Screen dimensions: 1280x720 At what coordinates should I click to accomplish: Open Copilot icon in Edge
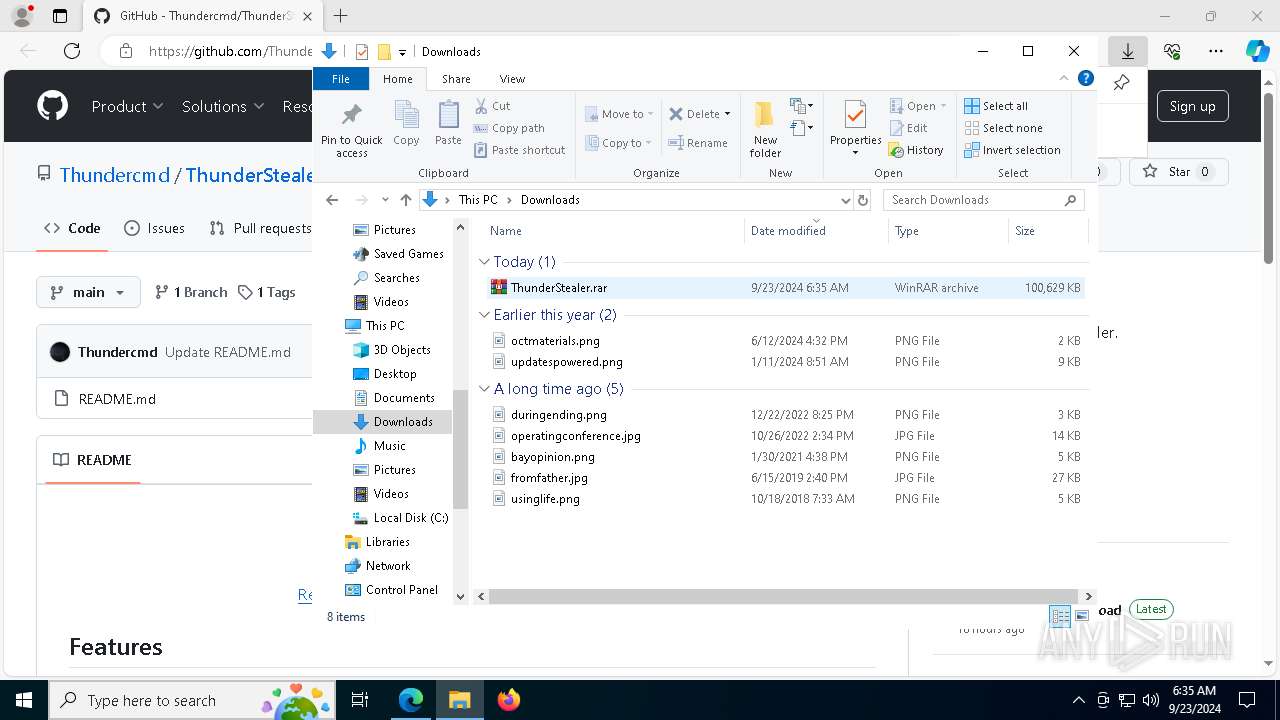[1257, 51]
